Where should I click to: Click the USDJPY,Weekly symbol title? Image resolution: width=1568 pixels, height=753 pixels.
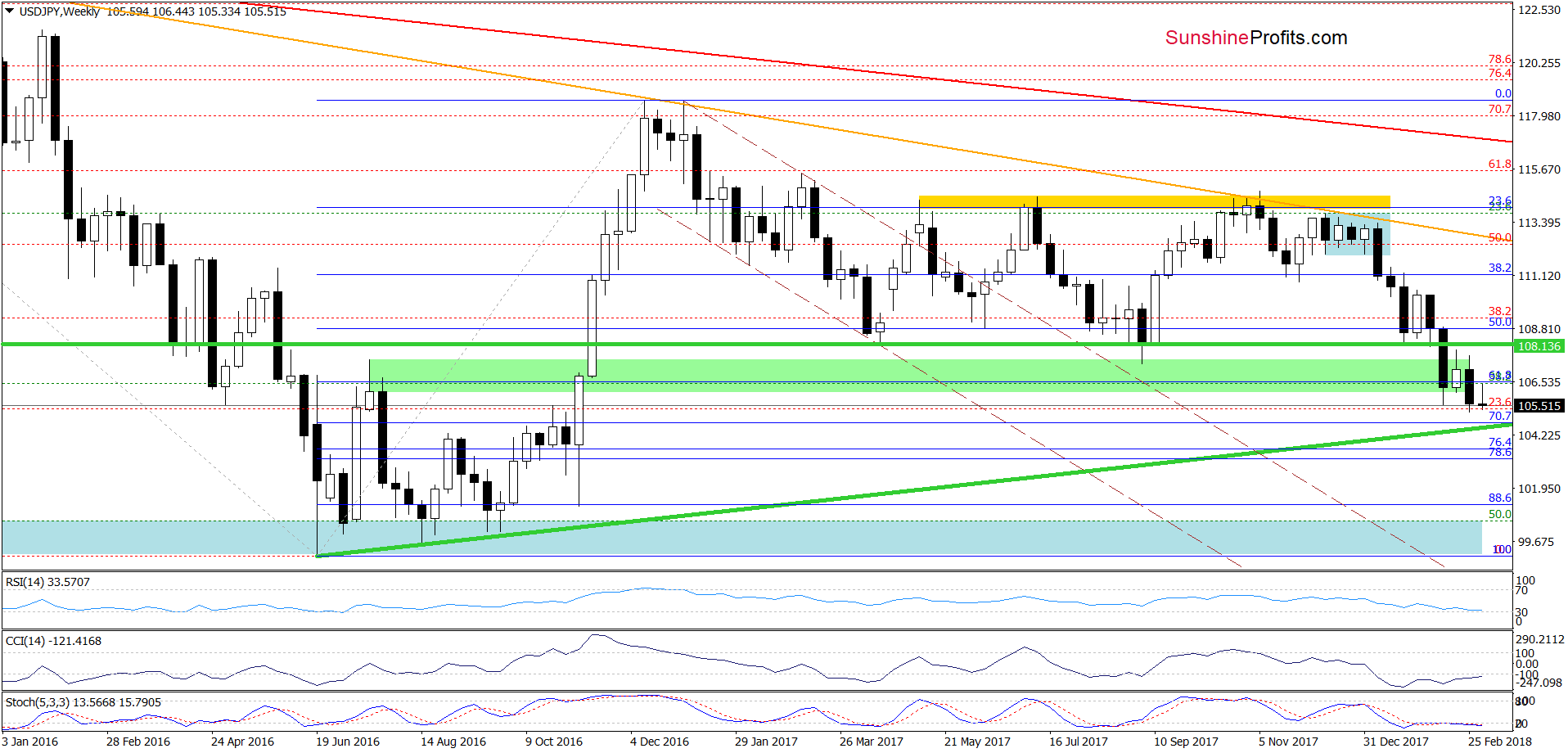(x=59, y=11)
